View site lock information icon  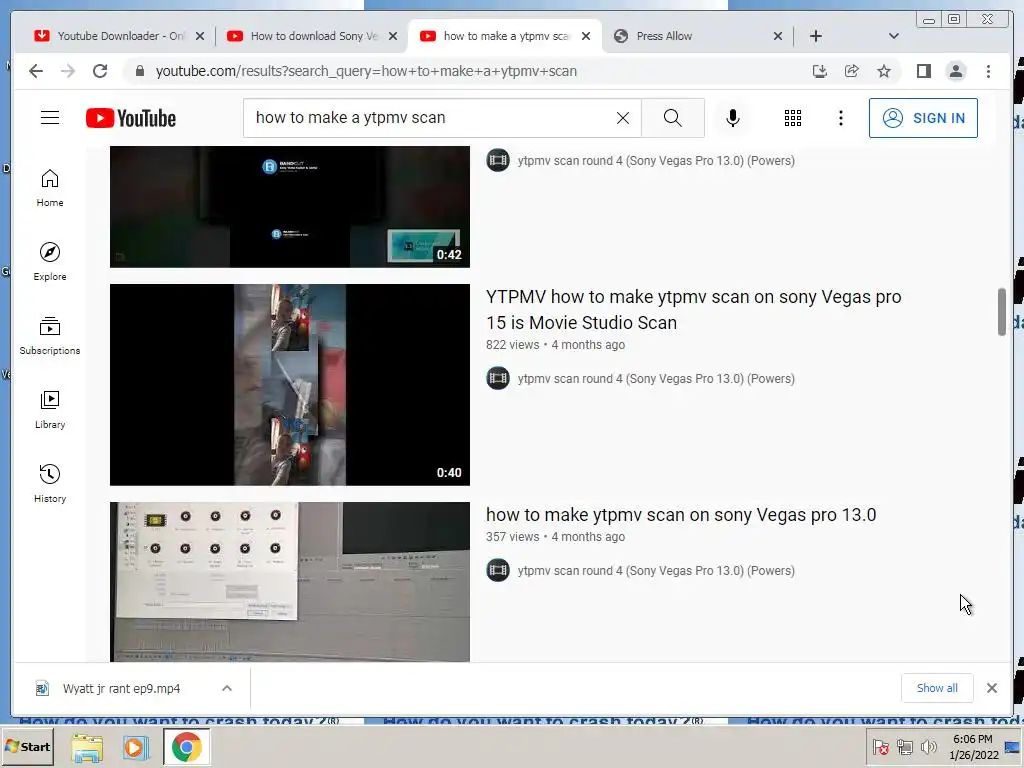click(140, 71)
